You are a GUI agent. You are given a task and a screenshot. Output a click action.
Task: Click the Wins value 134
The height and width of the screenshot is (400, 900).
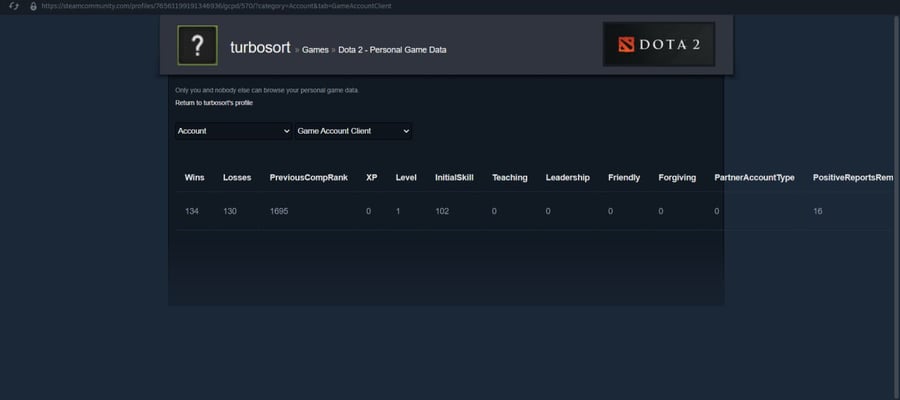192,211
